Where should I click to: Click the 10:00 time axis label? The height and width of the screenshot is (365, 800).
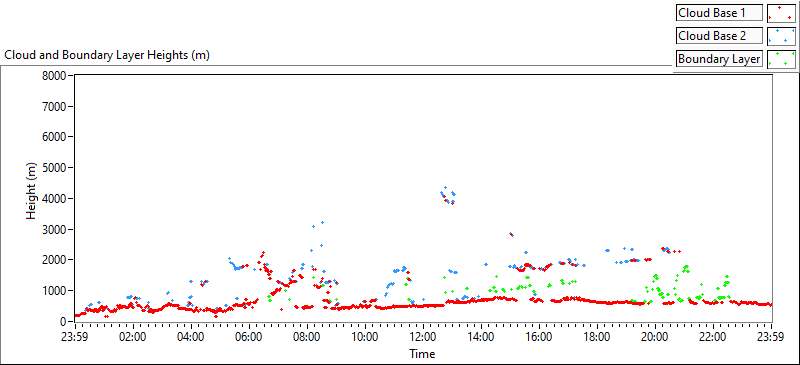point(365,337)
